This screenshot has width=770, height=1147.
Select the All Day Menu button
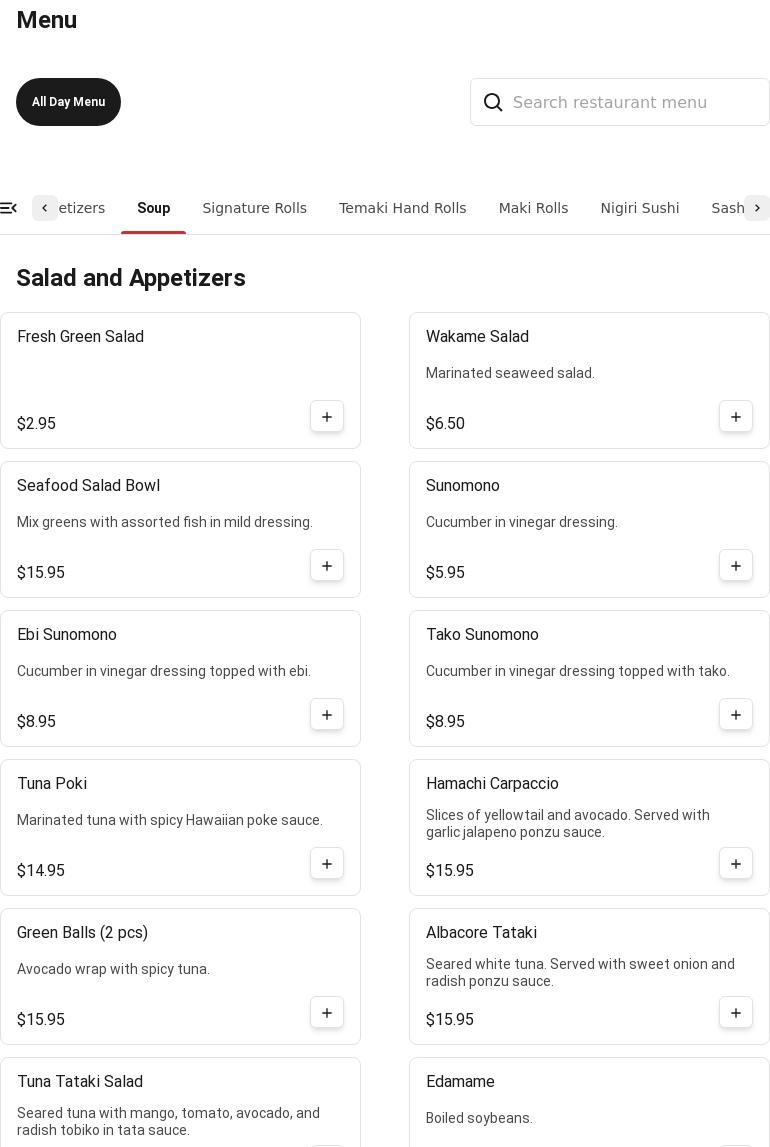click(68, 102)
